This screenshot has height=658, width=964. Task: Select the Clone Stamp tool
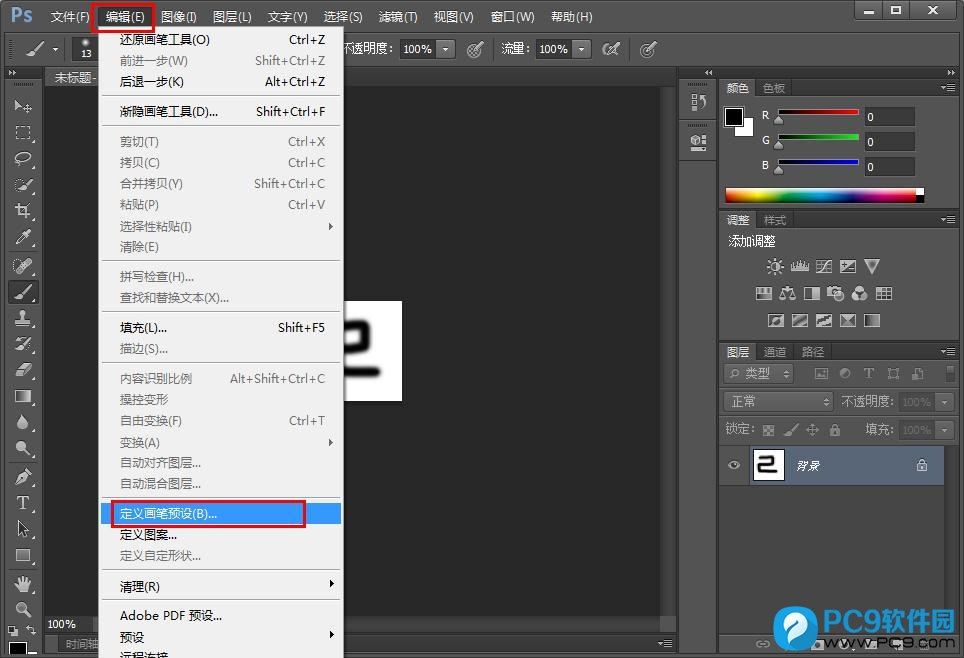tap(23, 318)
